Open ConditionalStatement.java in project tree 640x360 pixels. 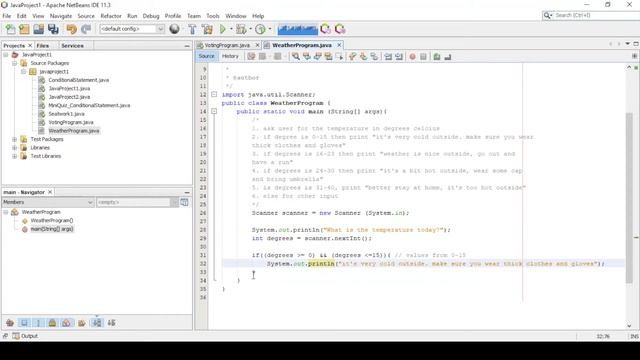tap(78, 80)
